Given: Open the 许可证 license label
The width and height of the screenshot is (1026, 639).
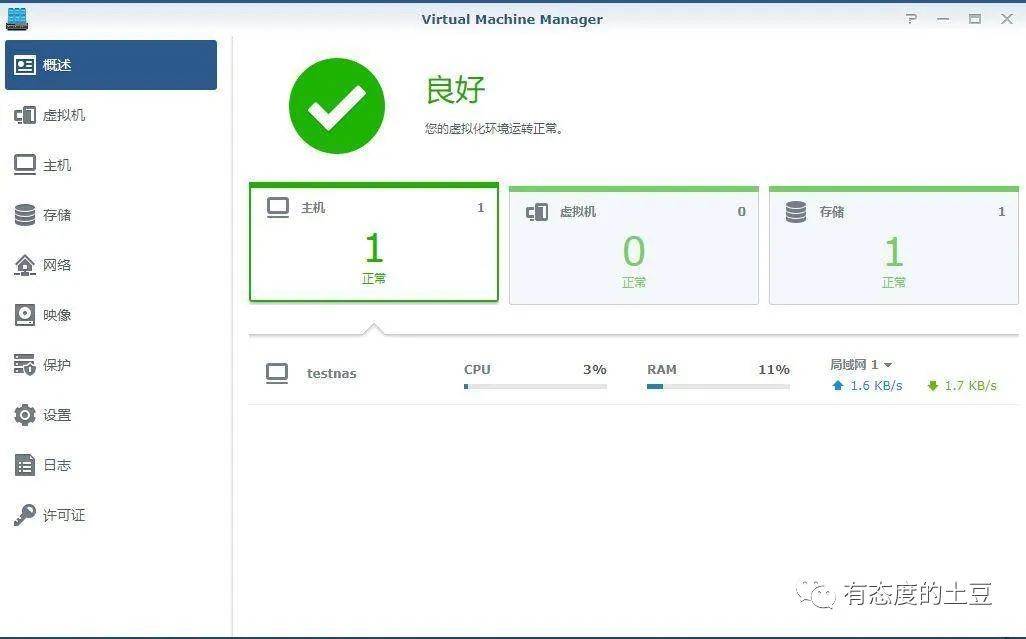Looking at the screenshot, I should coord(64,515).
